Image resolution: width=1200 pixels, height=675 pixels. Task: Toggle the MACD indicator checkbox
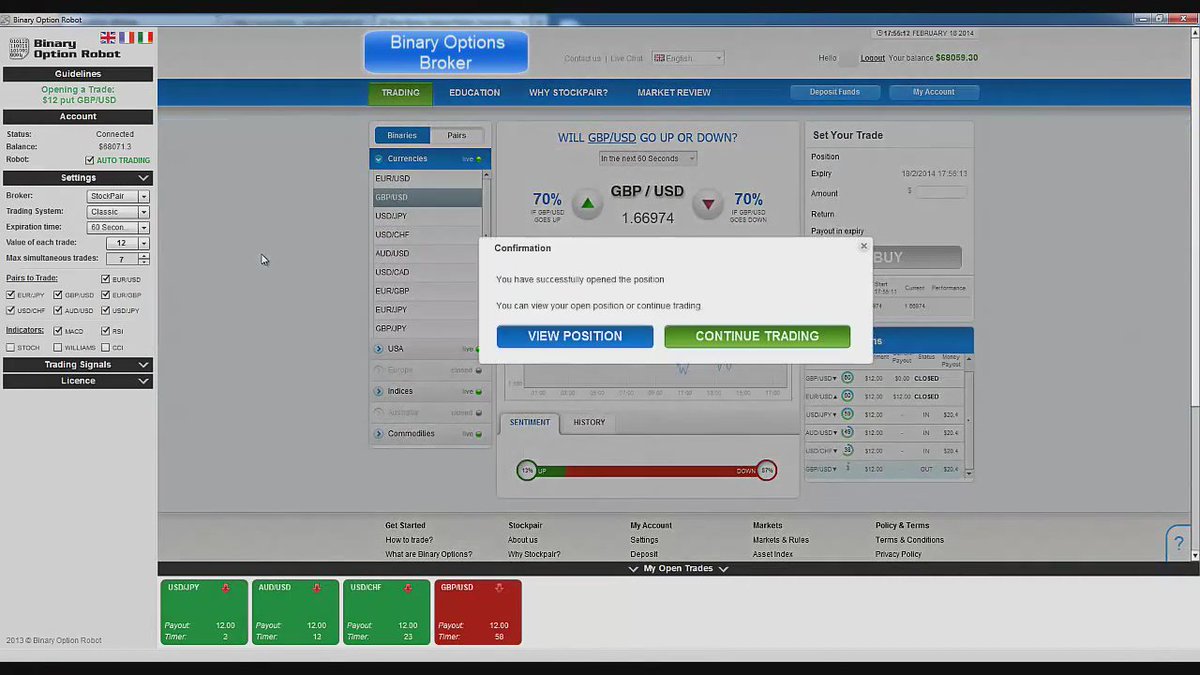[58, 331]
